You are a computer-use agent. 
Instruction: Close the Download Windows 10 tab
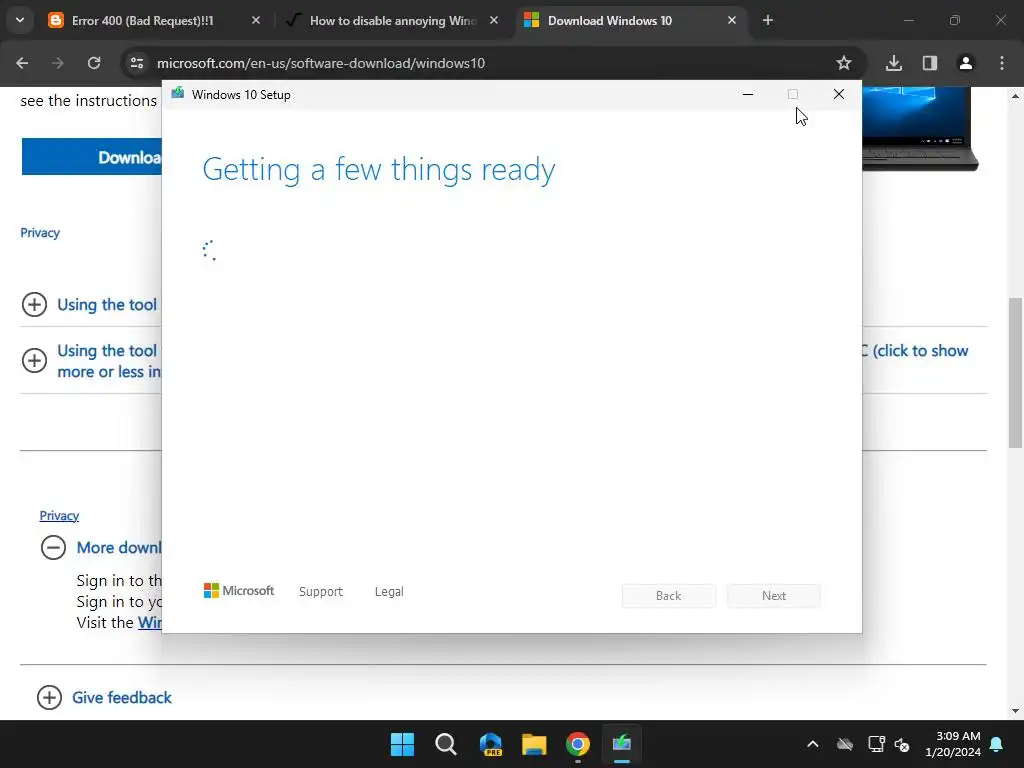[731, 20]
